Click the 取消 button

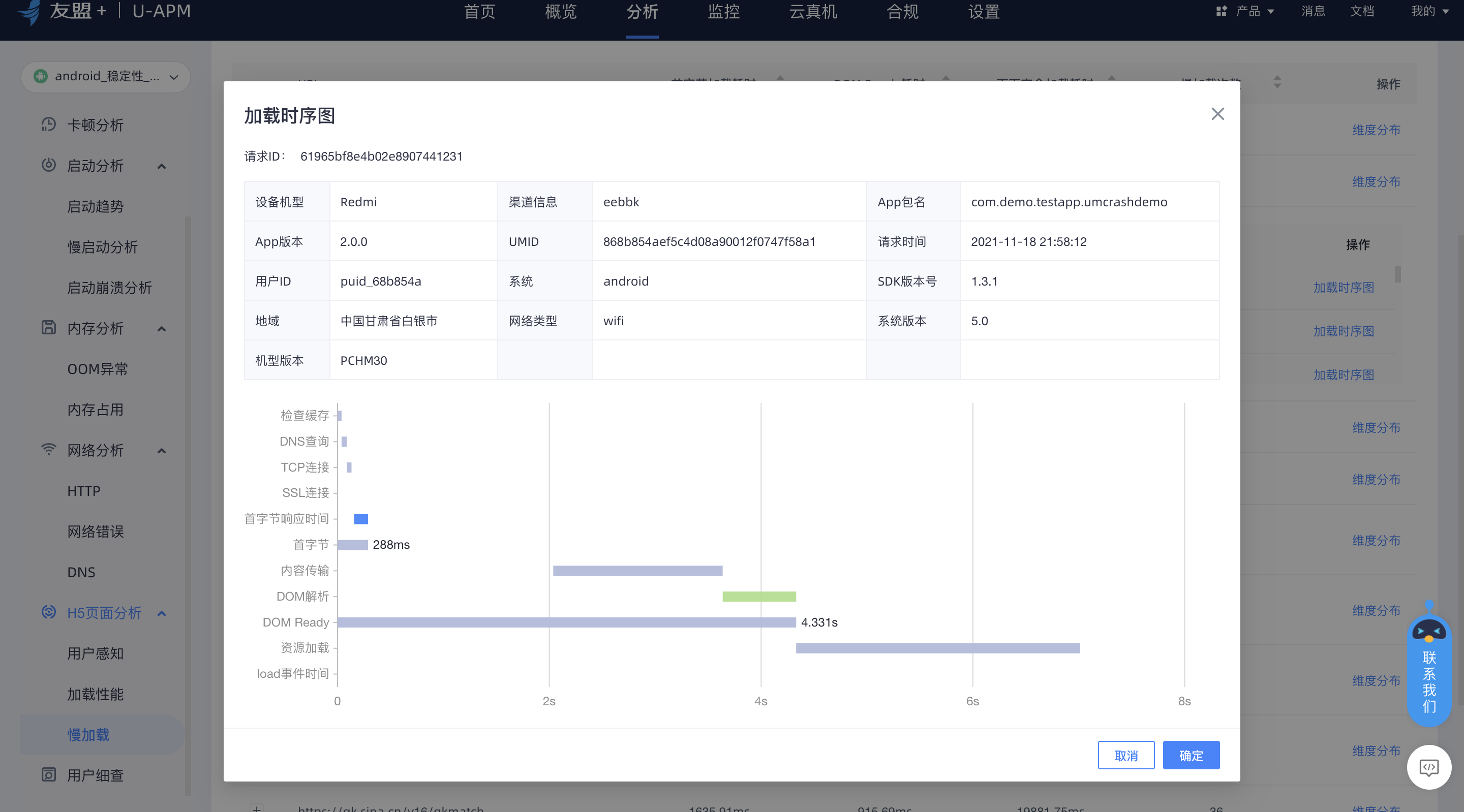click(1126, 755)
